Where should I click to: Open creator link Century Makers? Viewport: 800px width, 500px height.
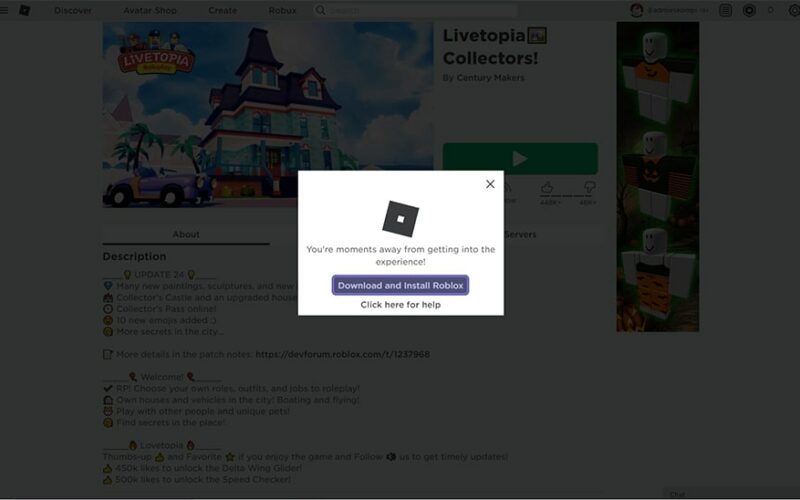490,78
